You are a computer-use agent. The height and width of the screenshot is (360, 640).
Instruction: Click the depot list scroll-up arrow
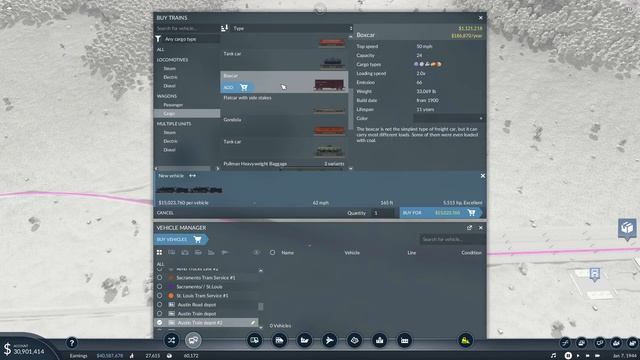click(261, 270)
